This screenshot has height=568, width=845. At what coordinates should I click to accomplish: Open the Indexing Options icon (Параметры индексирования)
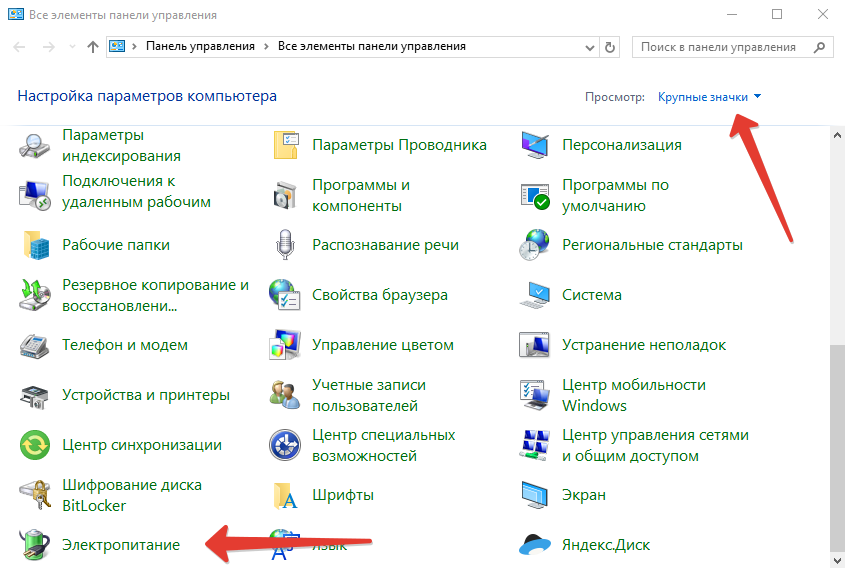[x=34, y=146]
